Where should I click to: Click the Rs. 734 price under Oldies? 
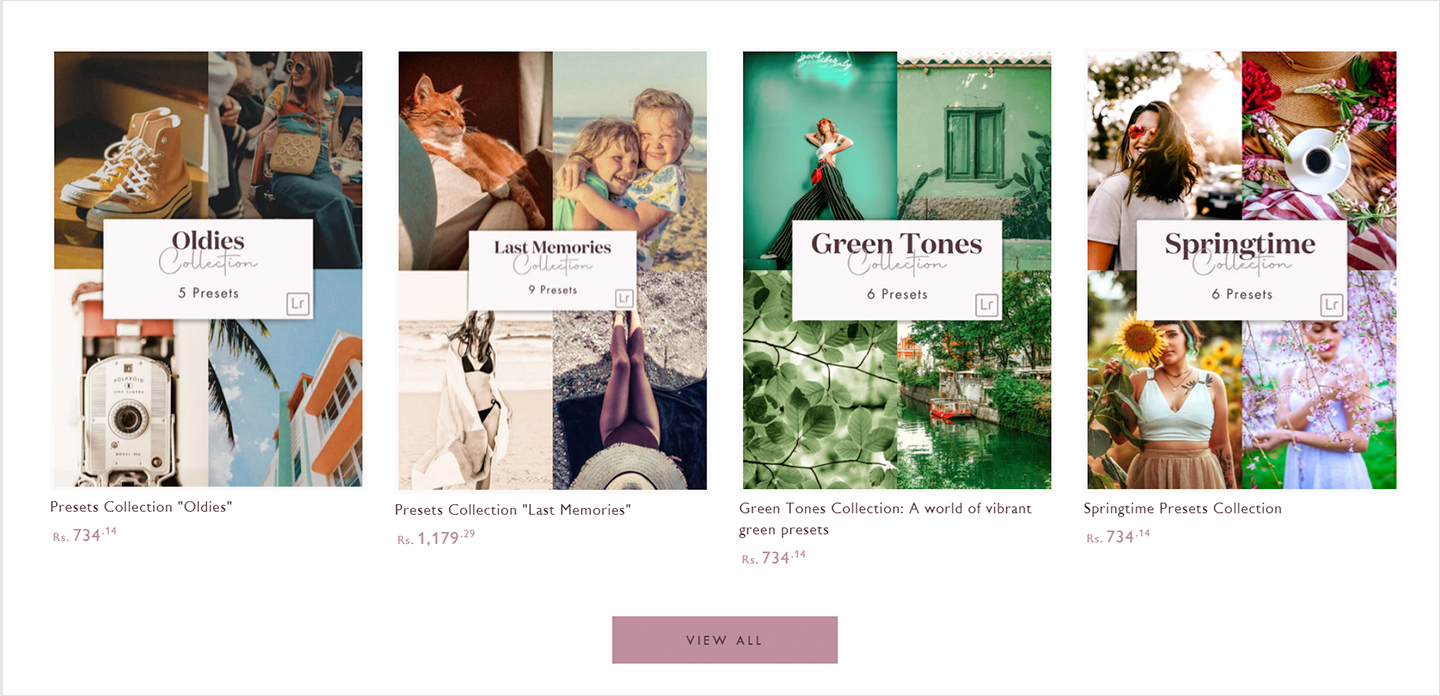pos(85,535)
